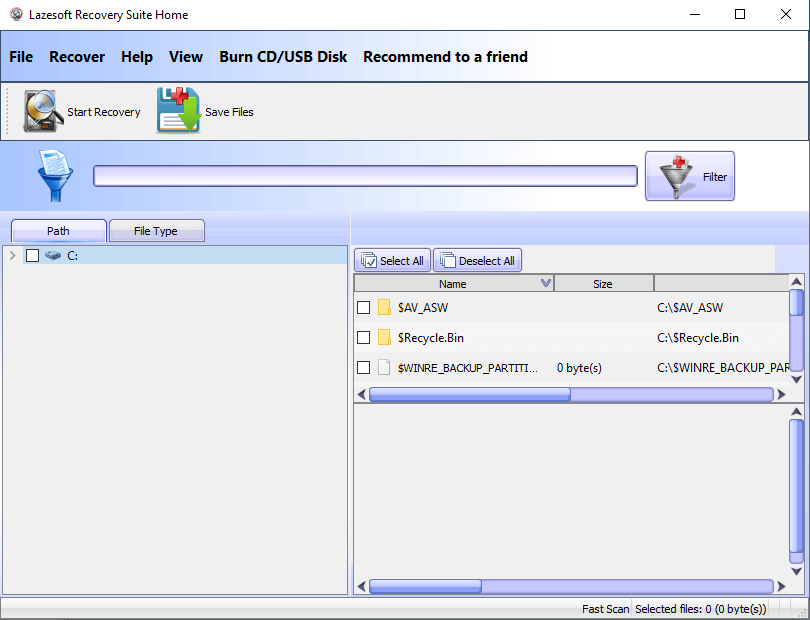
Task: Click the Name column header
Action: [453, 284]
